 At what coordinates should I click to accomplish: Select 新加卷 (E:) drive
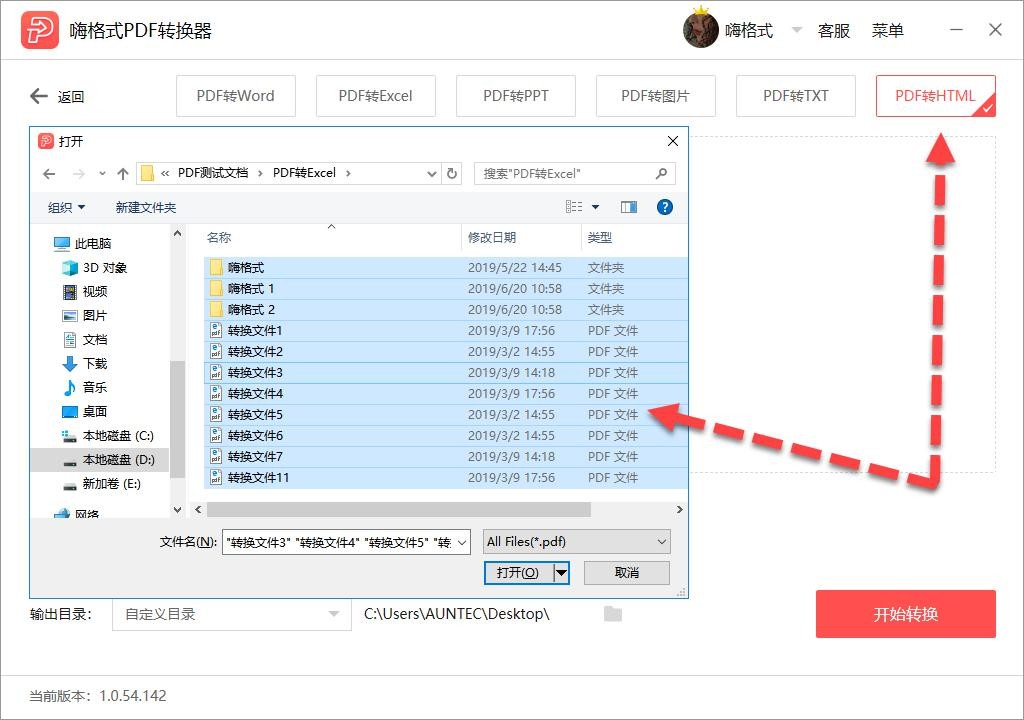pos(102,484)
